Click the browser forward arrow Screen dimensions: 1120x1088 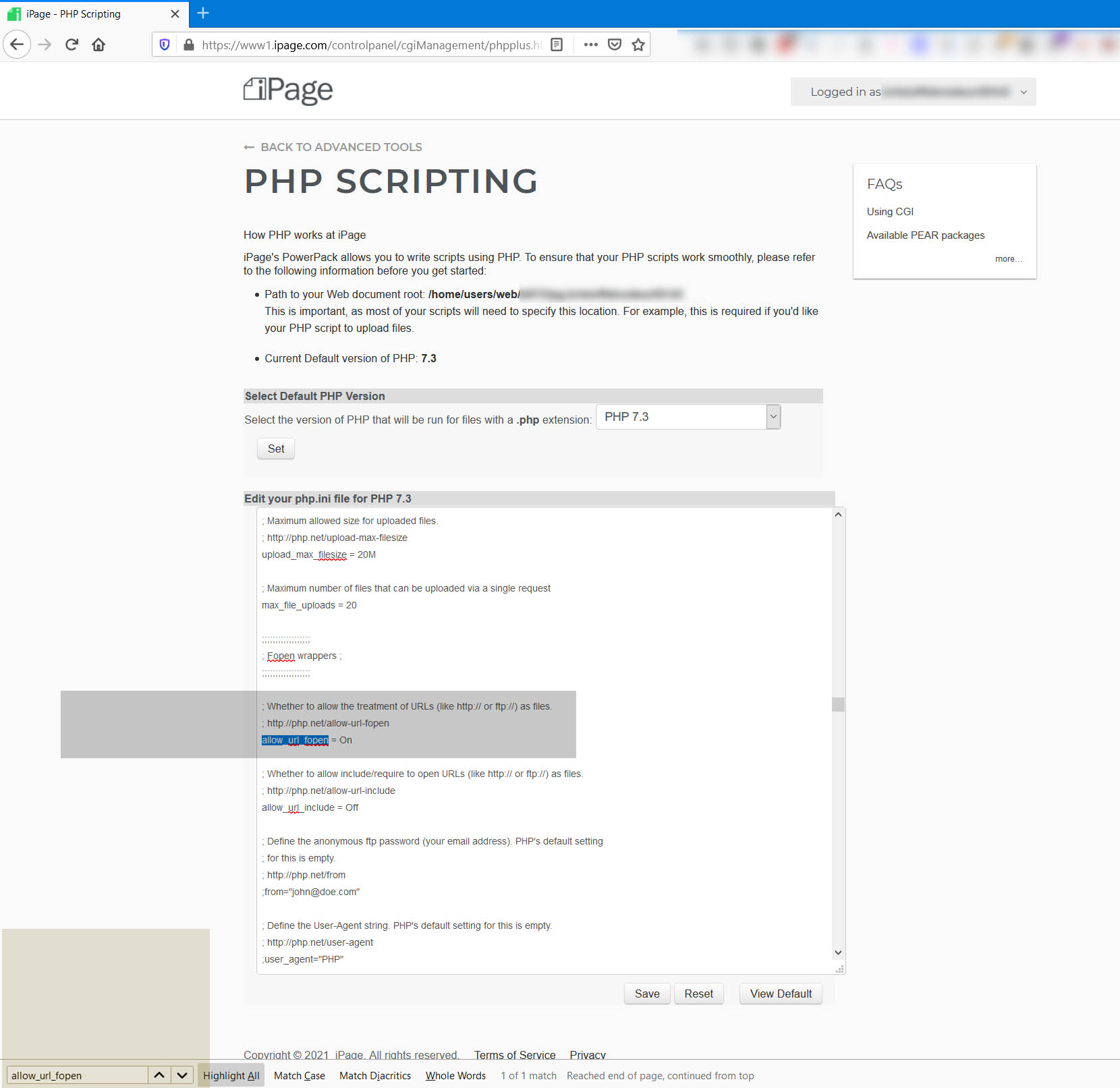pyautogui.click(x=45, y=45)
